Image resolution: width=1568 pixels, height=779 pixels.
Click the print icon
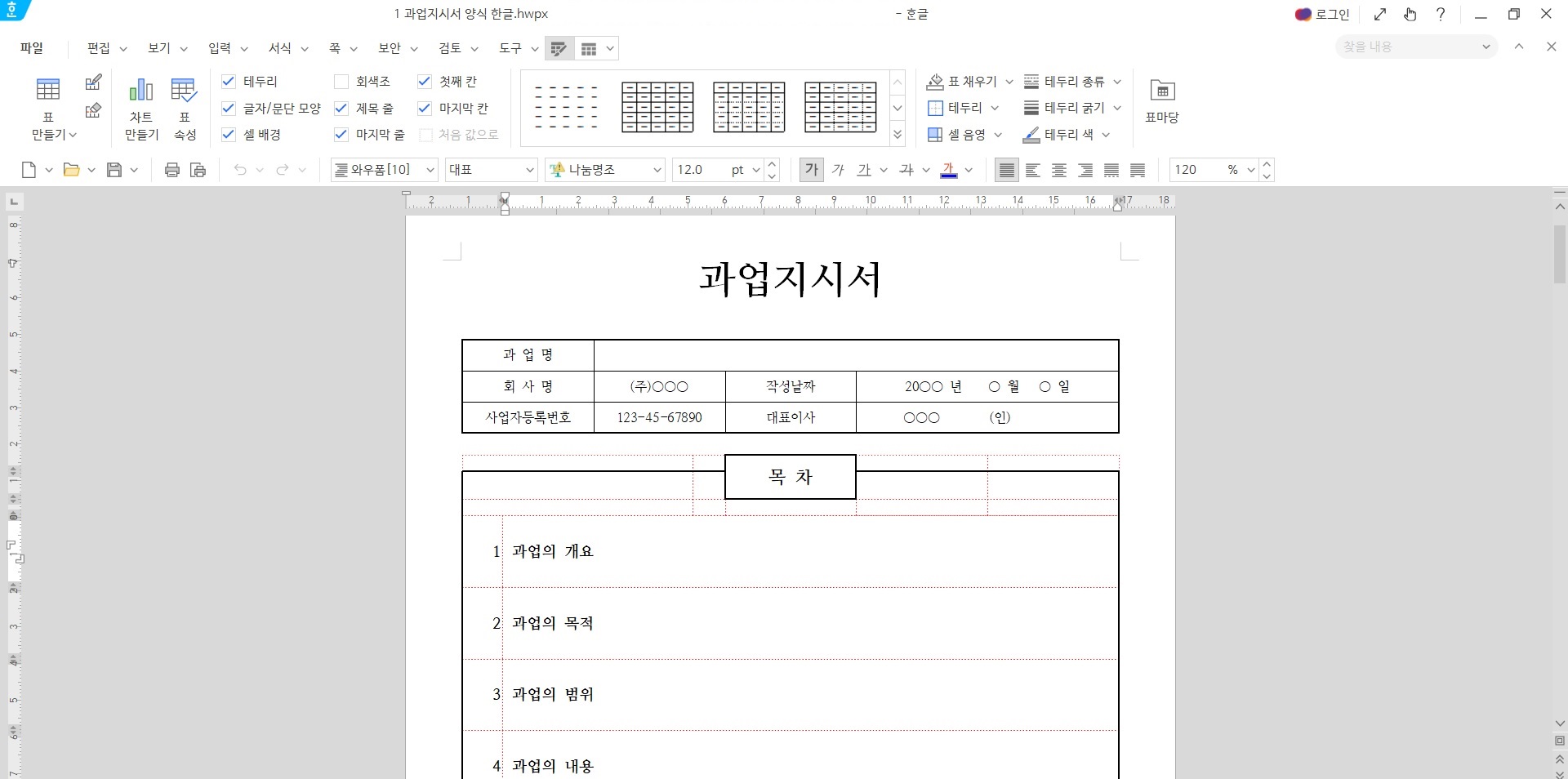point(172,170)
